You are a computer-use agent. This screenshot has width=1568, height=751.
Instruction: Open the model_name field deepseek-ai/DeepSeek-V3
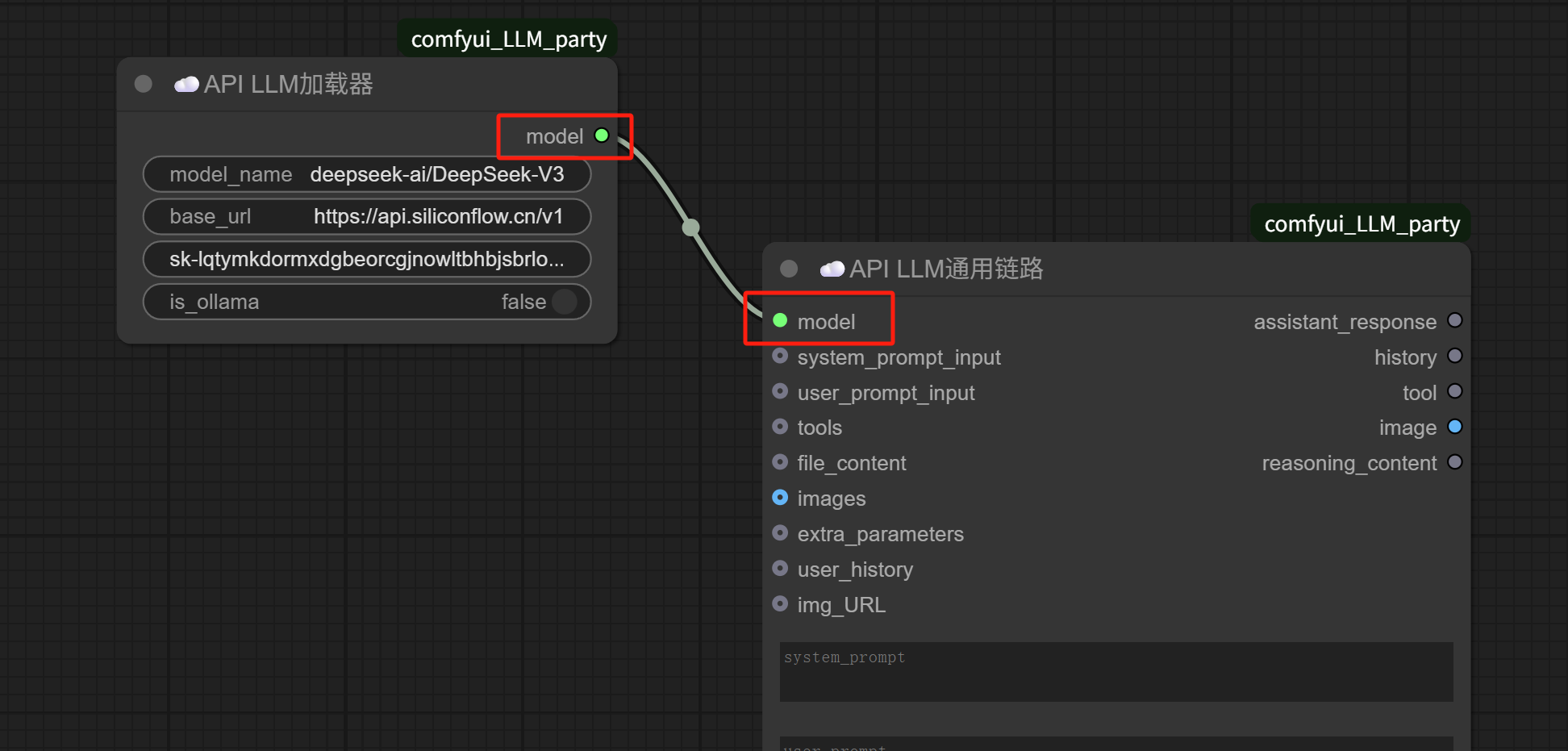[x=367, y=174]
